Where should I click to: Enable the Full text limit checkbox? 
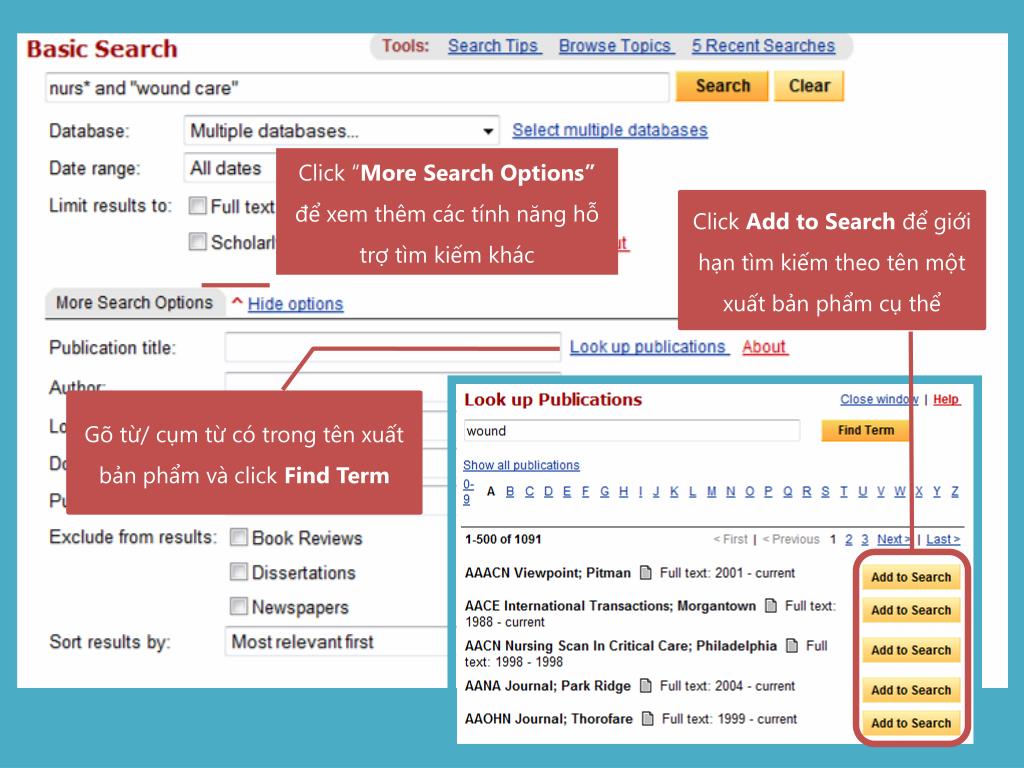tap(197, 206)
